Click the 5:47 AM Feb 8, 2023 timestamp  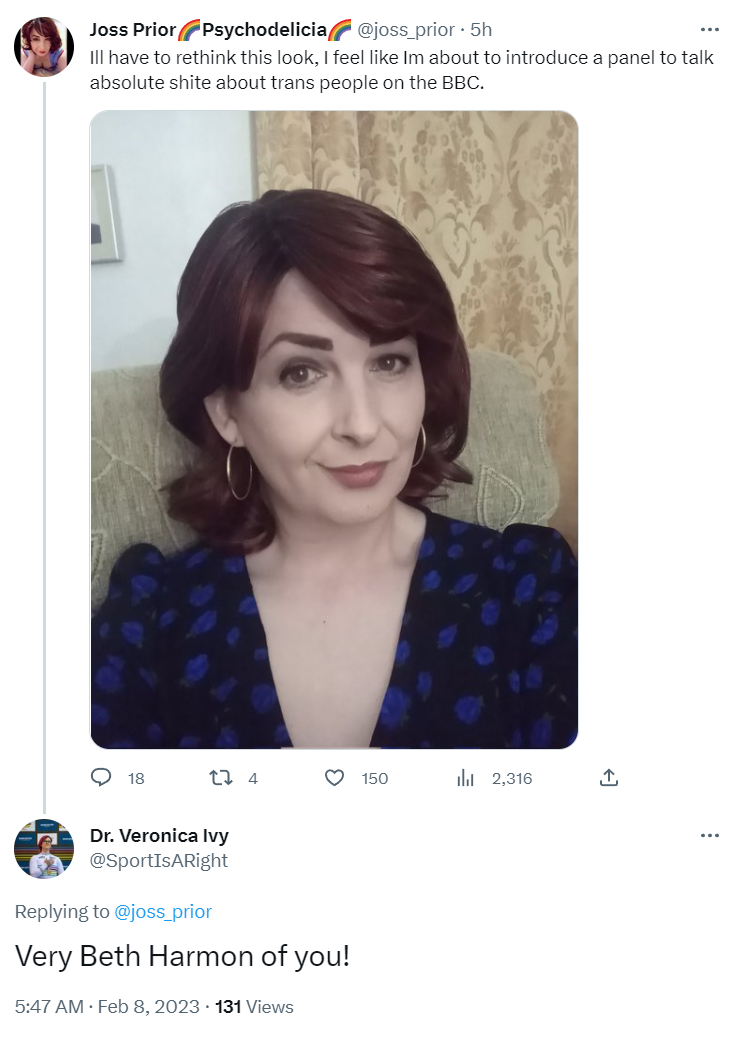coord(107,1006)
